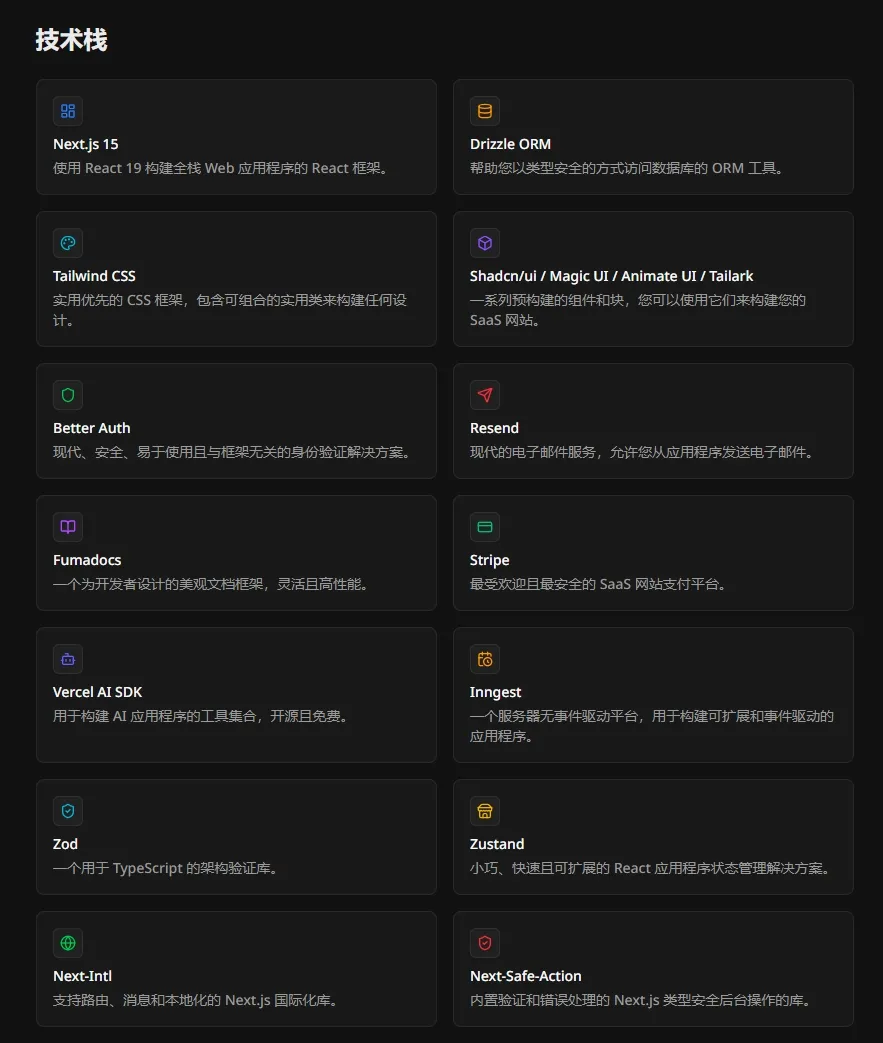The image size is (883, 1043).
Task: Click the Next-Safe-Action red shield icon
Action: point(484,943)
